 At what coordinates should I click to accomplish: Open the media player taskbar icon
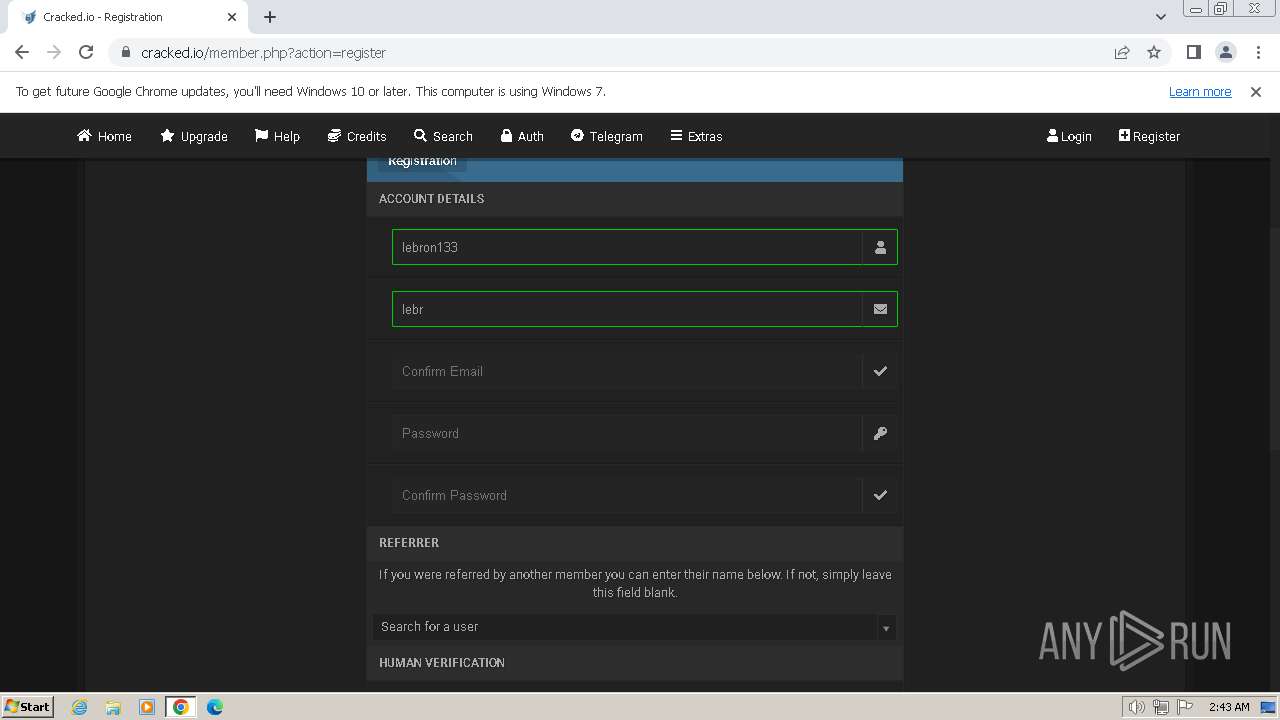147,707
